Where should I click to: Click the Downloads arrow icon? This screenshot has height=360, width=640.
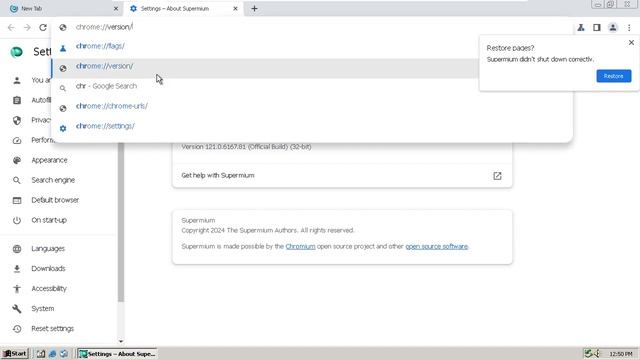click(x=17, y=269)
